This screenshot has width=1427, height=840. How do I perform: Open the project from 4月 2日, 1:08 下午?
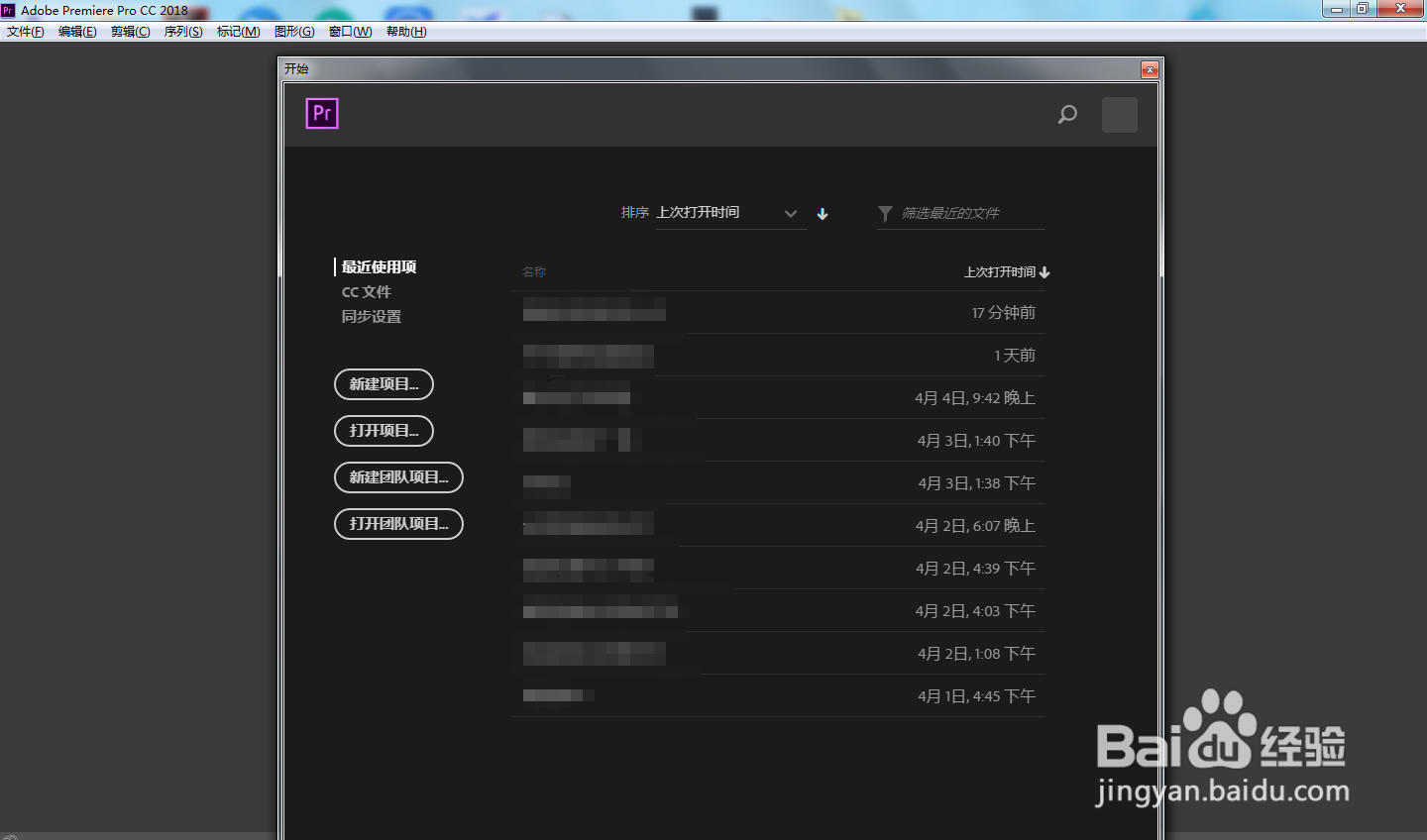click(779, 654)
